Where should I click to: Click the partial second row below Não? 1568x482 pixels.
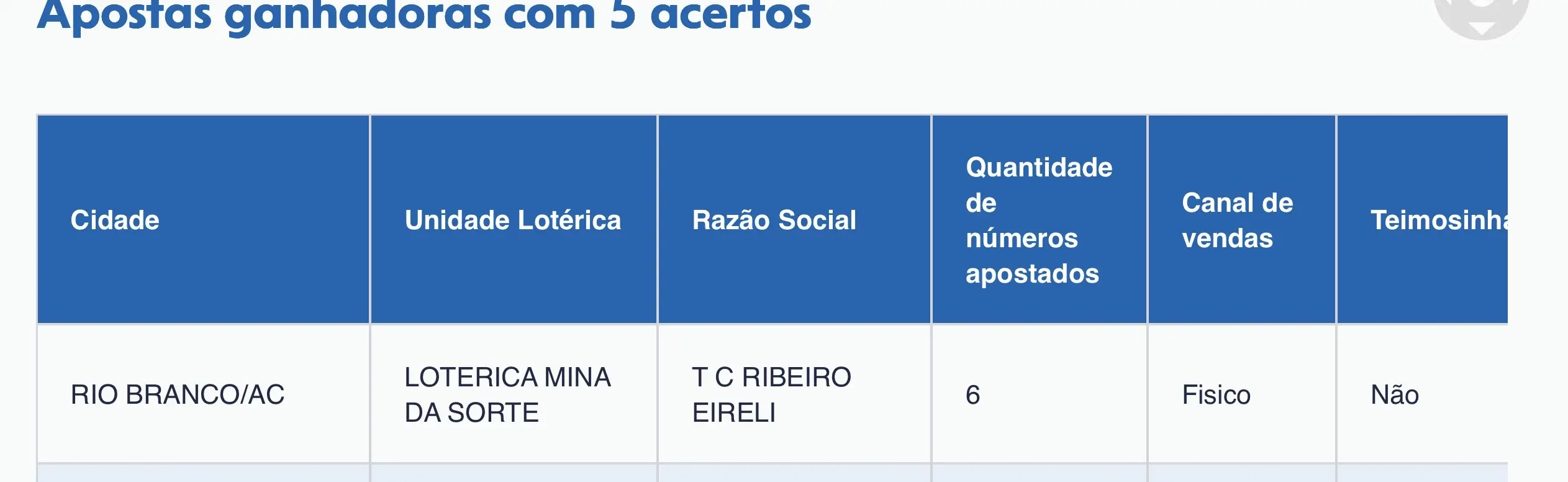1423,473
